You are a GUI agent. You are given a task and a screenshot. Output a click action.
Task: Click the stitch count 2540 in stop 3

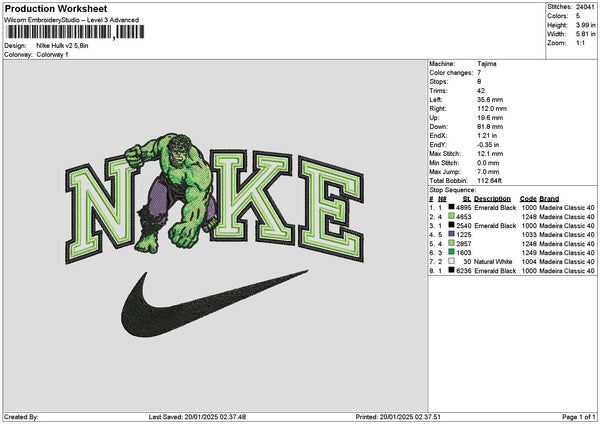pyautogui.click(x=464, y=226)
